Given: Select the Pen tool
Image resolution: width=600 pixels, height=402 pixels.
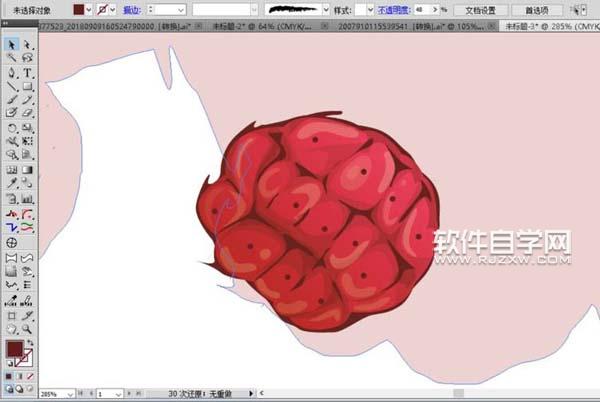Looking at the screenshot, I should (11, 73).
